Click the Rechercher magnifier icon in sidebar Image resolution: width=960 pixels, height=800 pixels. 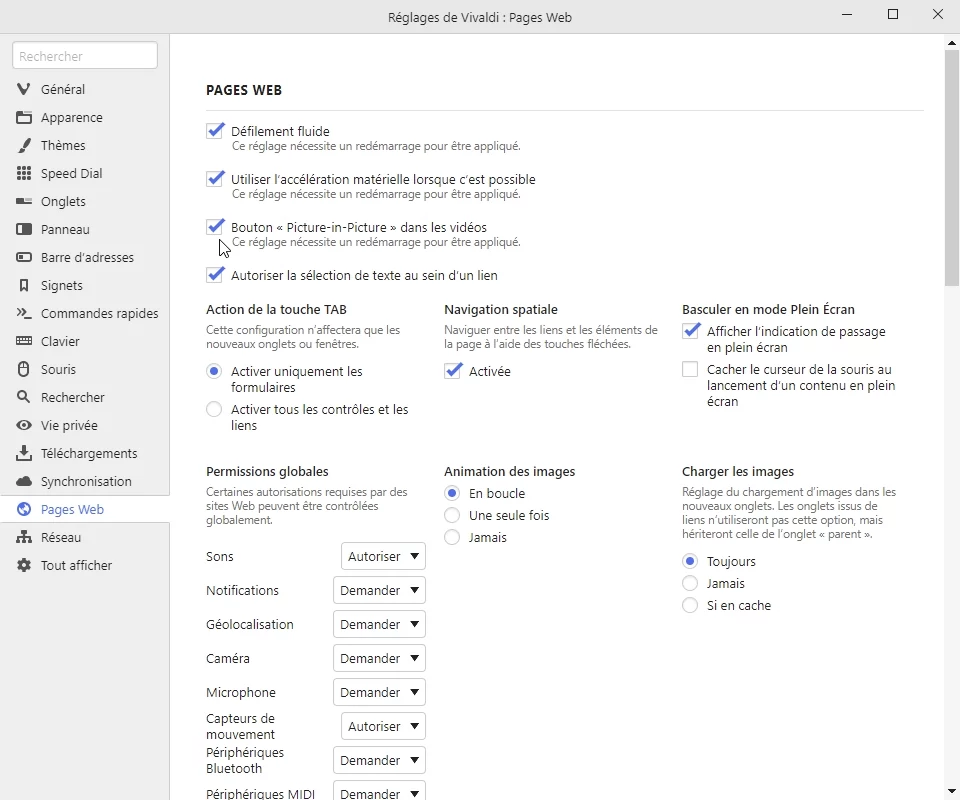[23, 397]
